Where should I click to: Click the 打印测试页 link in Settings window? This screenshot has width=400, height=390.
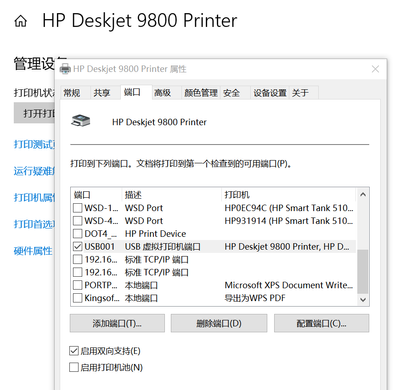(x=34, y=144)
